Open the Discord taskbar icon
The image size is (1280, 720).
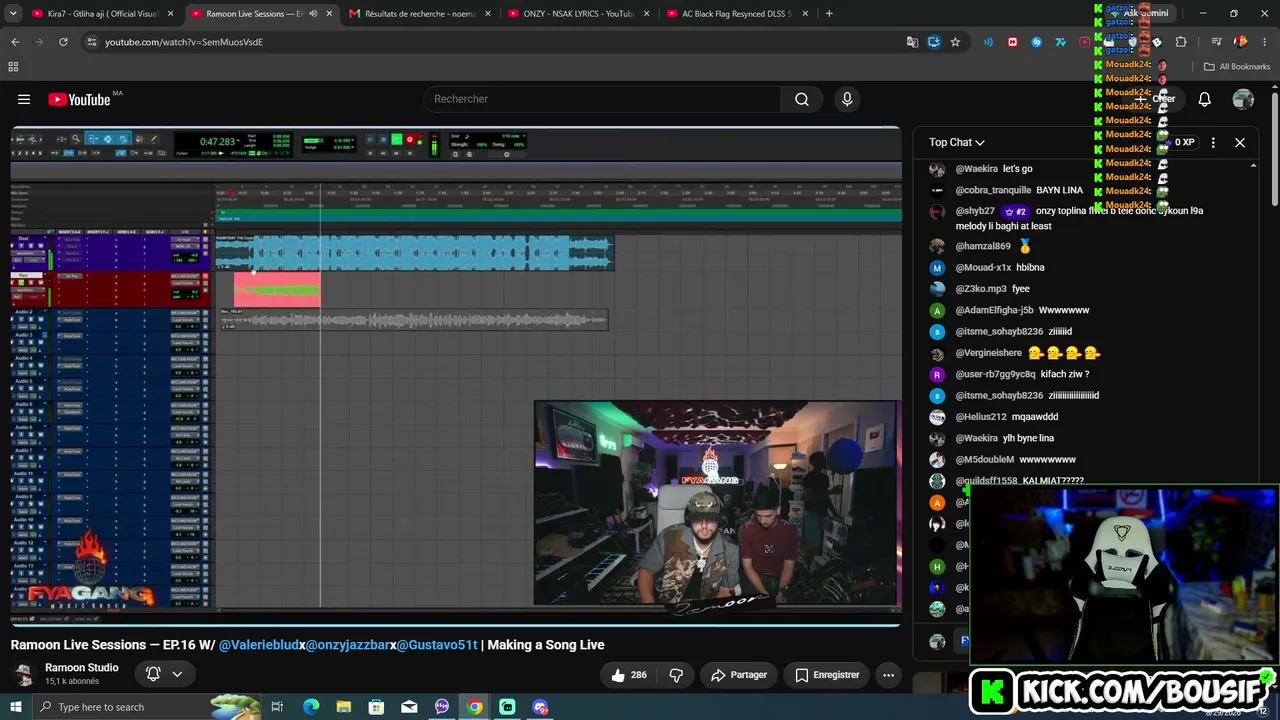[541, 707]
